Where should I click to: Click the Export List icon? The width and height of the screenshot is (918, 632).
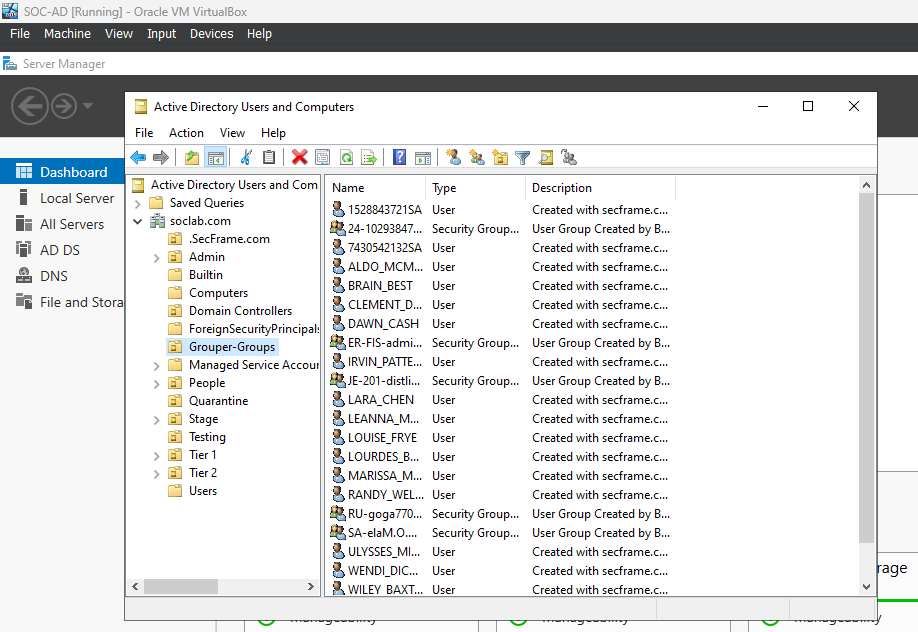(x=369, y=157)
